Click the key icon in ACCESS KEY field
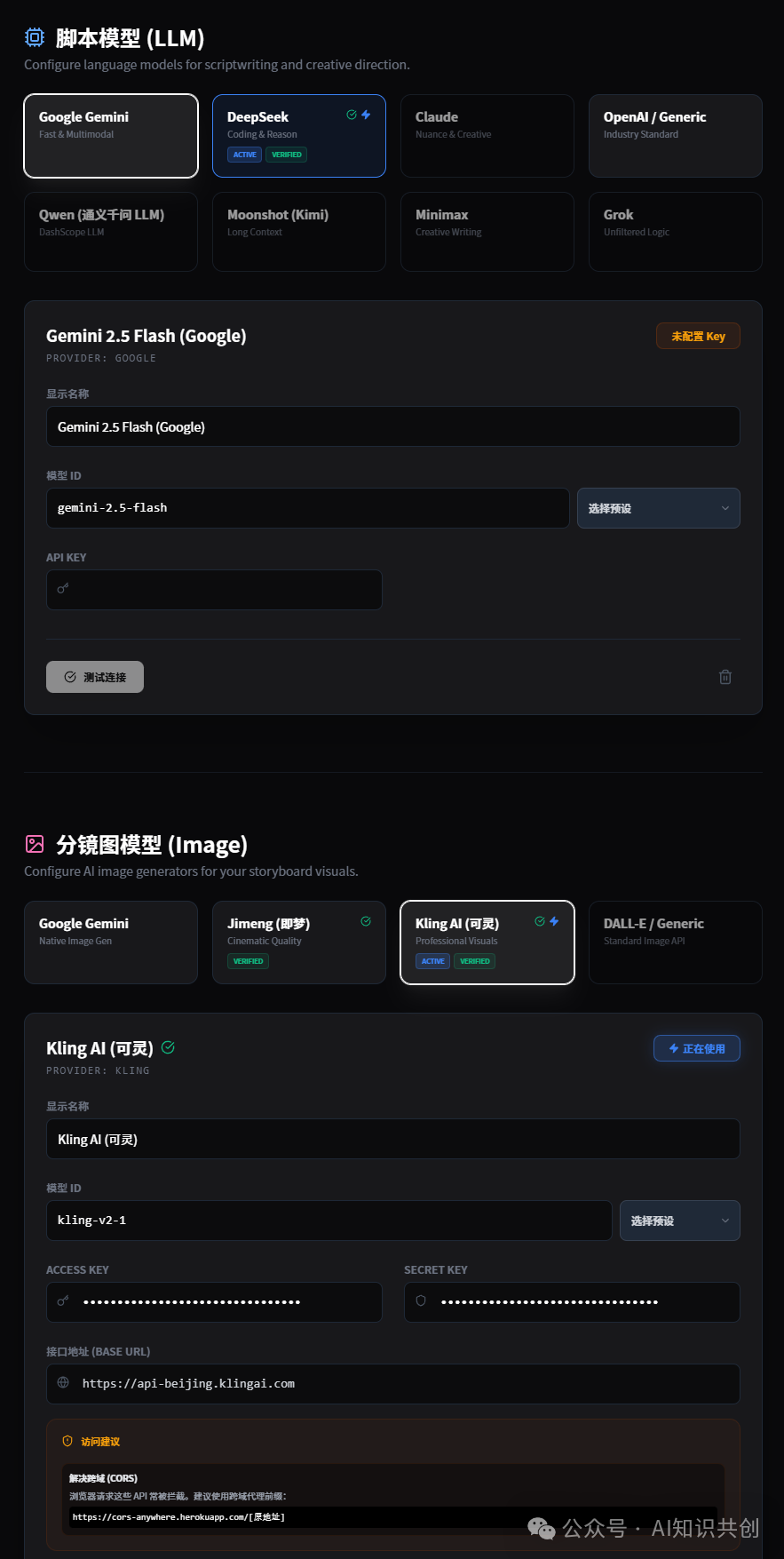Viewport: 784px width, 1559px height. (x=63, y=1301)
